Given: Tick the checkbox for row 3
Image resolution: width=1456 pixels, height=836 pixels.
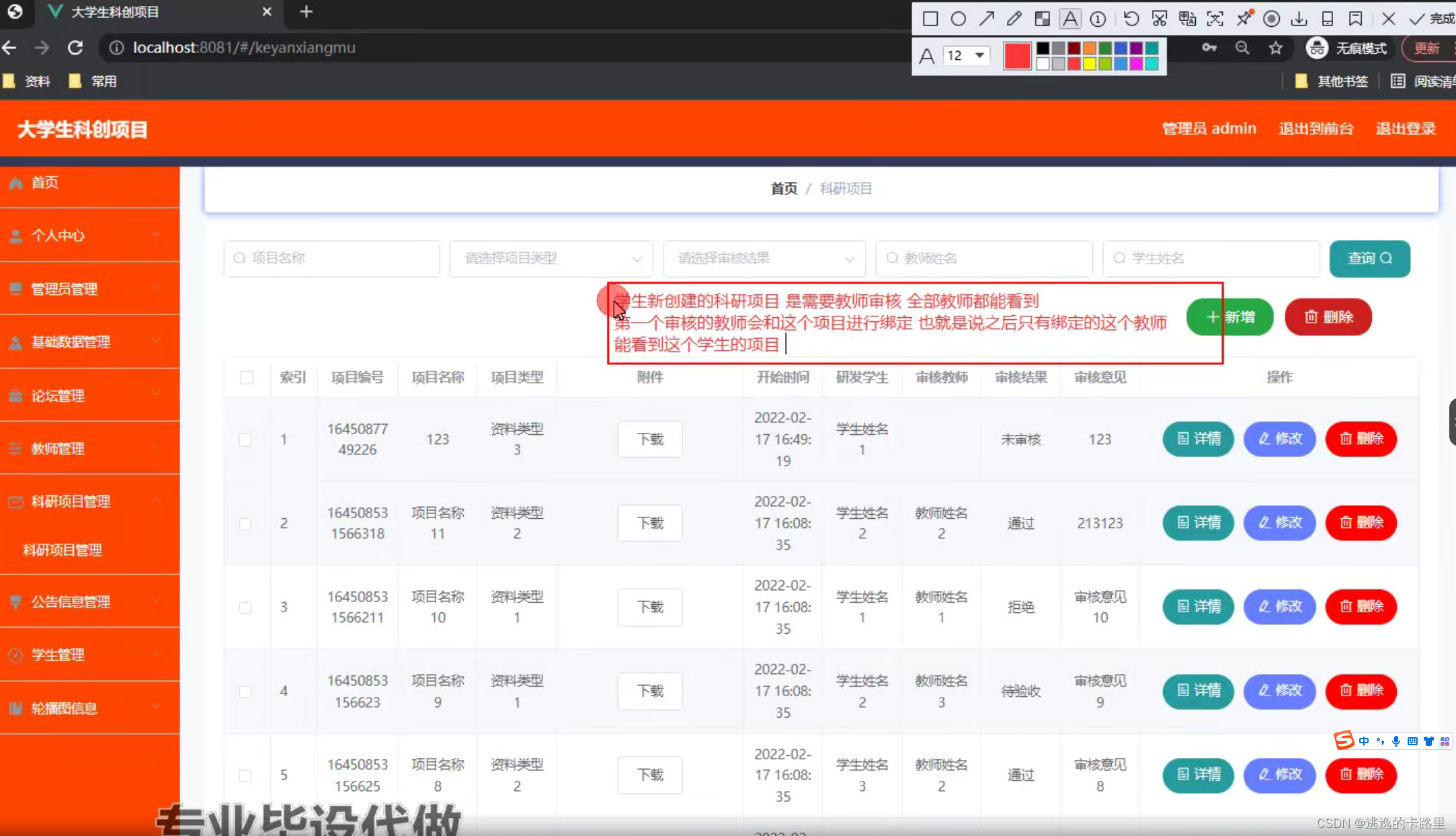Looking at the screenshot, I should [x=245, y=608].
